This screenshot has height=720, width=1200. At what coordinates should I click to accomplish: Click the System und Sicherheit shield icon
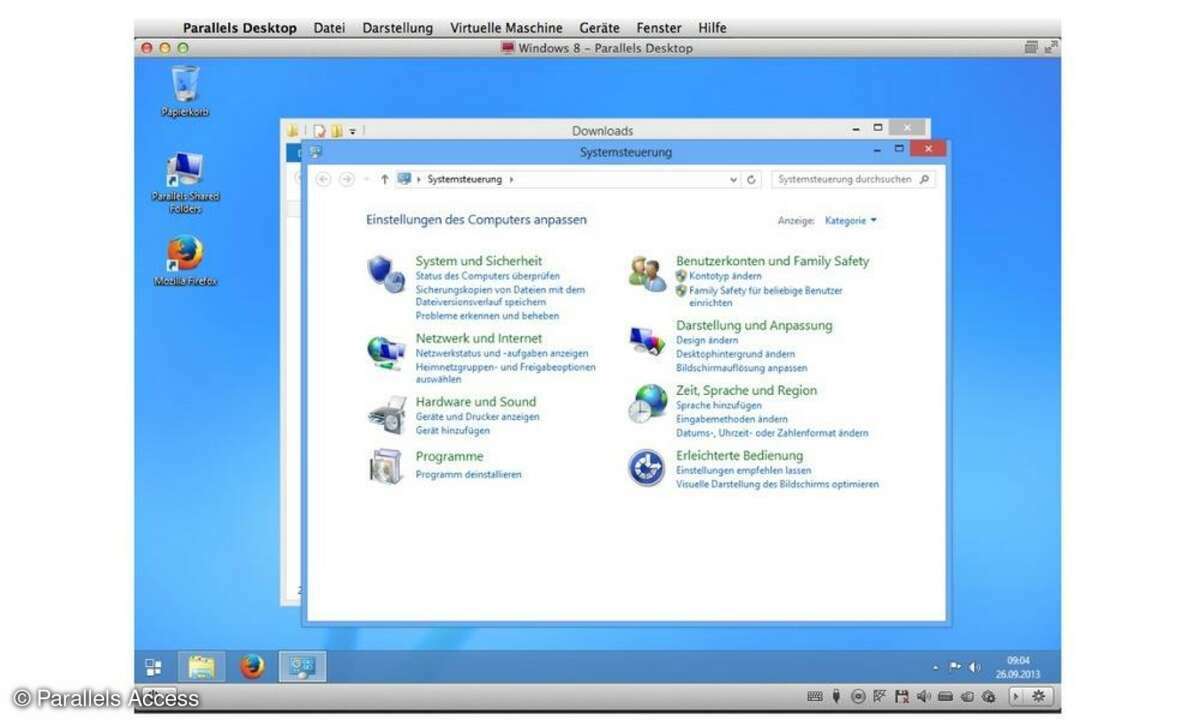click(x=386, y=272)
